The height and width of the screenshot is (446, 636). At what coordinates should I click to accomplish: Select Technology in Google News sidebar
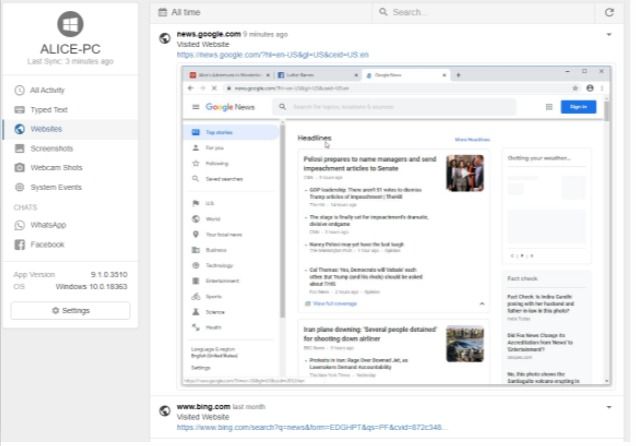(232, 266)
